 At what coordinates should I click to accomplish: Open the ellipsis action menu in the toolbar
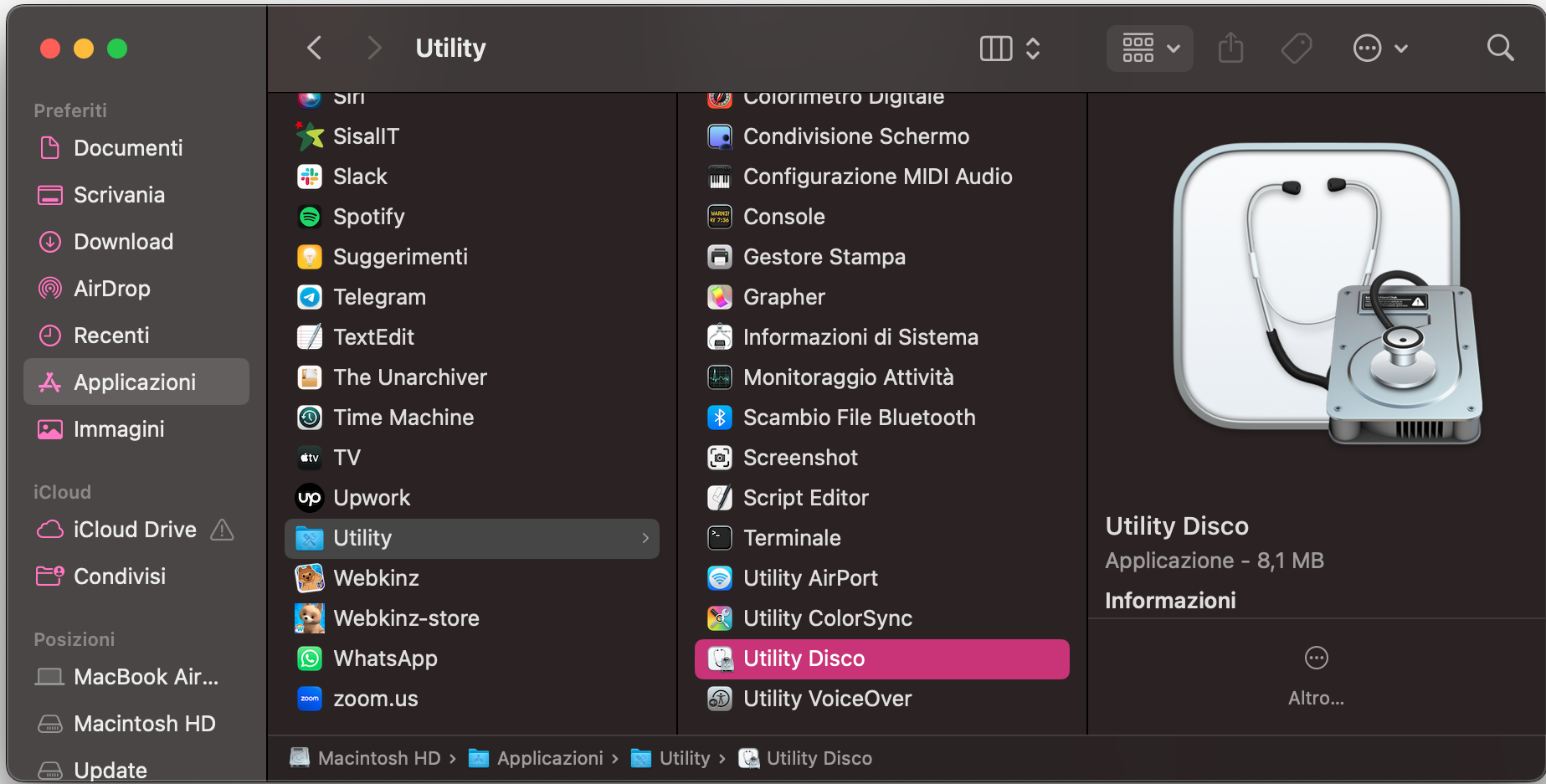[1380, 49]
